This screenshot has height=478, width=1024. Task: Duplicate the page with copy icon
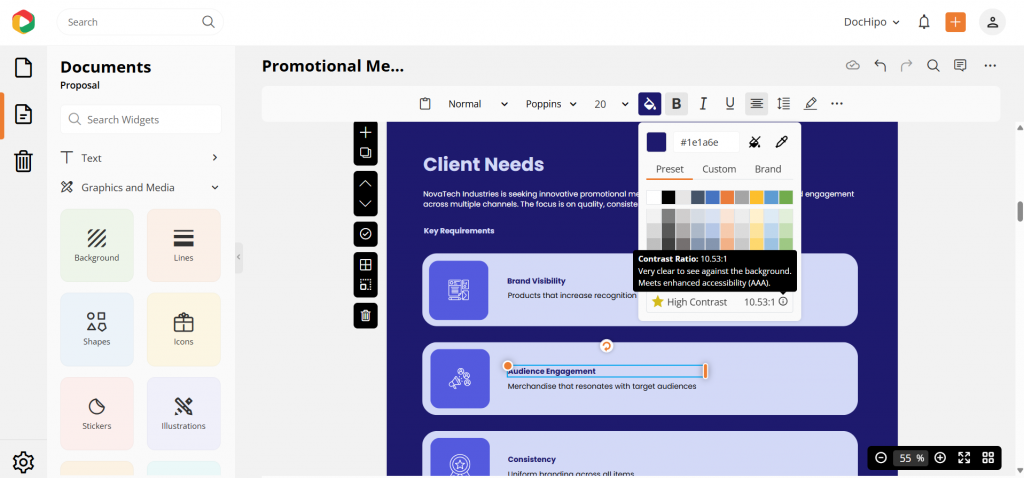[366, 153]
